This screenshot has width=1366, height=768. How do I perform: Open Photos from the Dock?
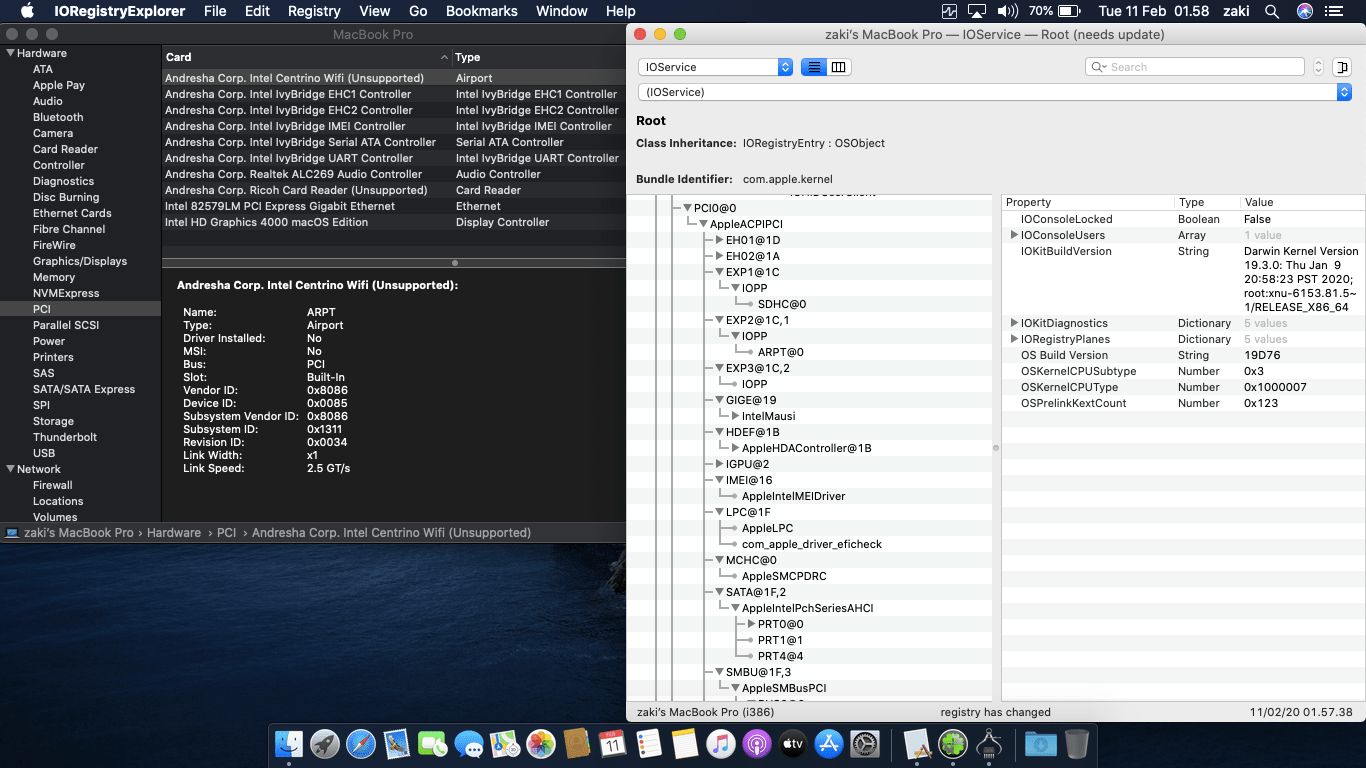coord(541,743)
